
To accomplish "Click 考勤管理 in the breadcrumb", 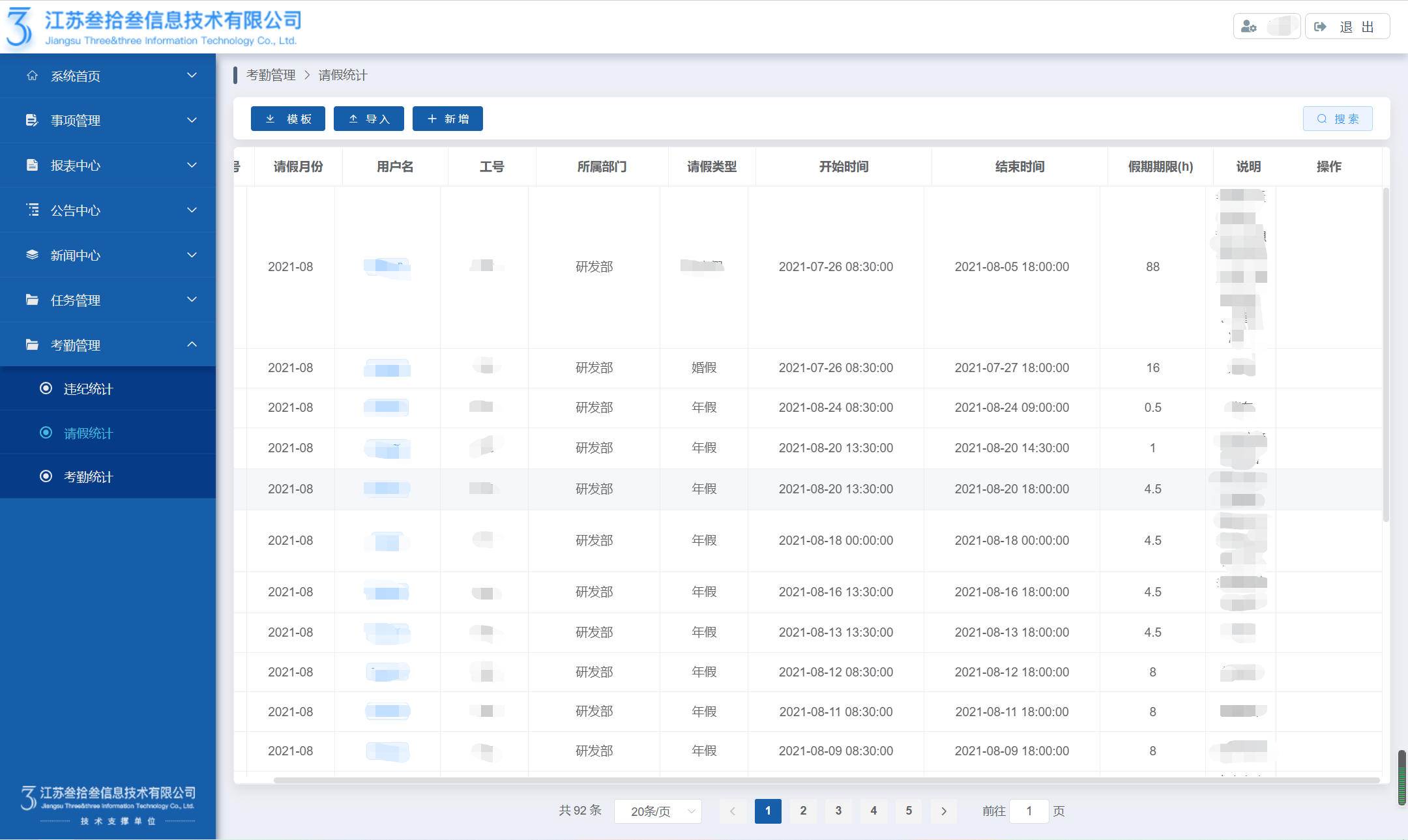I will 271,76.
